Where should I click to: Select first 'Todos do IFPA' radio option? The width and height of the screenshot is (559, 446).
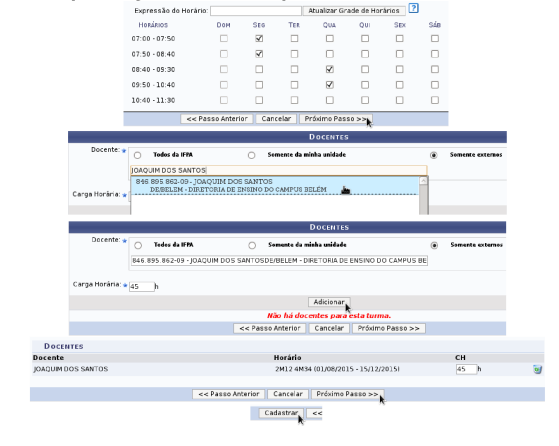pyautogui.click(x=138, y=155)
